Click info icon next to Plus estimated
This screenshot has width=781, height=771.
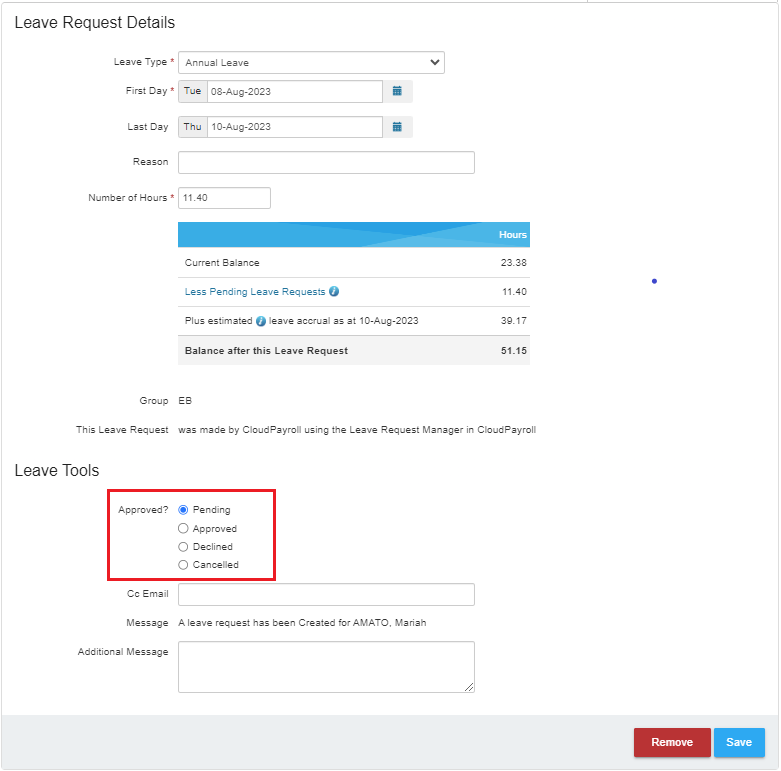point(260,321)
